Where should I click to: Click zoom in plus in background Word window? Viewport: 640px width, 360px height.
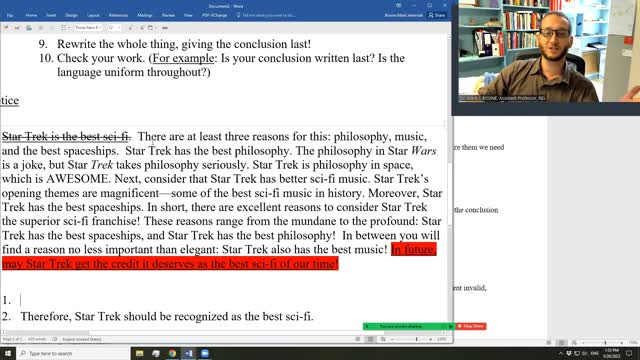[x=622, y=343]
